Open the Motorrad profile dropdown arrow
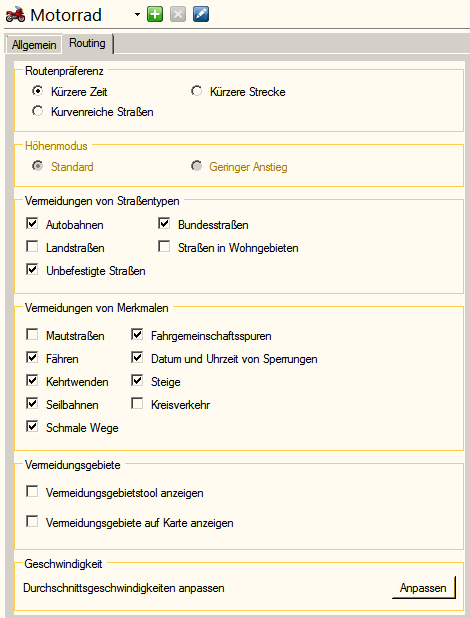The height and width of the screenshot is (618, 470). [137, 15]
